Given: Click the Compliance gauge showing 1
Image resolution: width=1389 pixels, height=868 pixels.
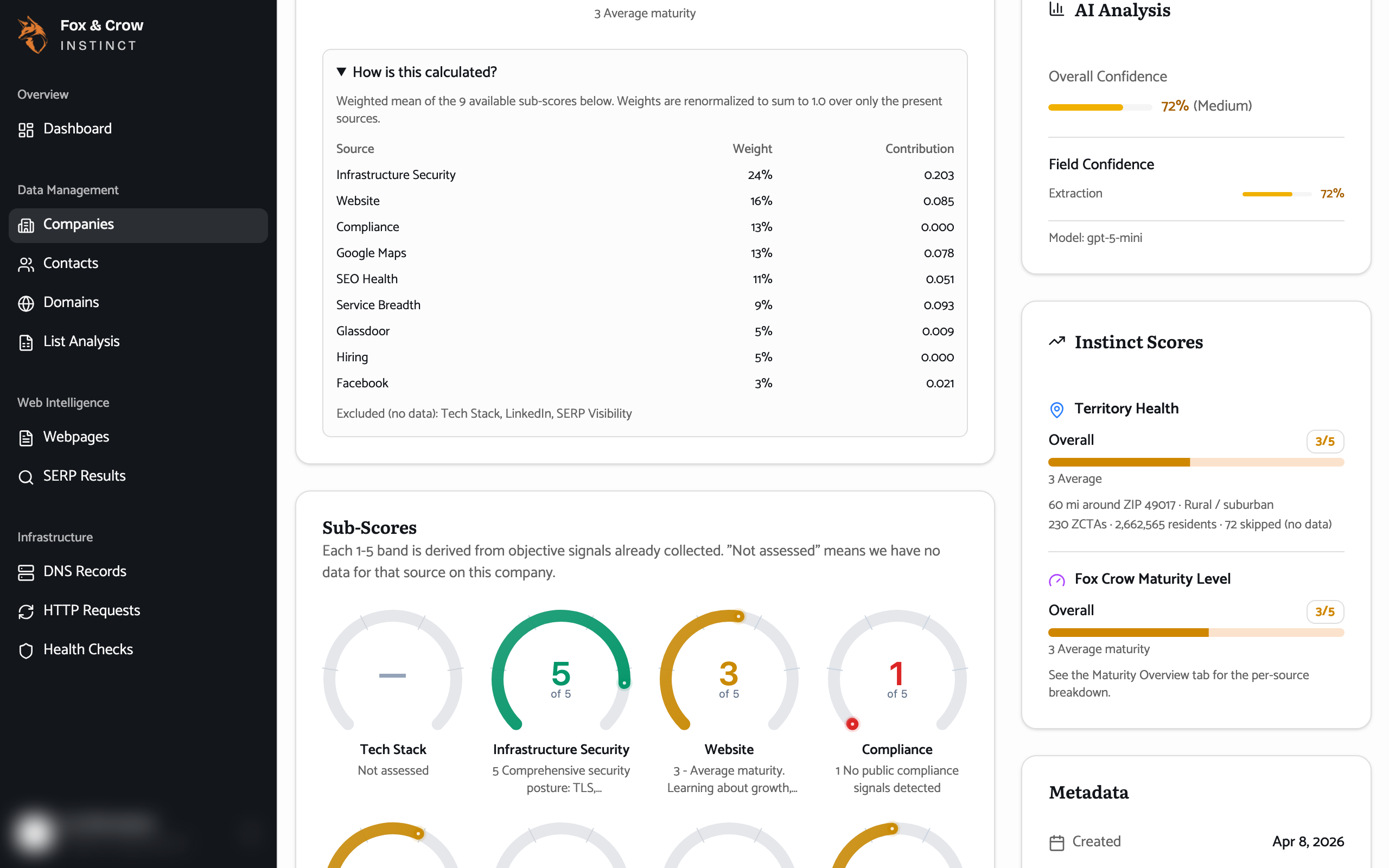Looking at the screenshot, I should pyautogui.click(x=897, y=670).
